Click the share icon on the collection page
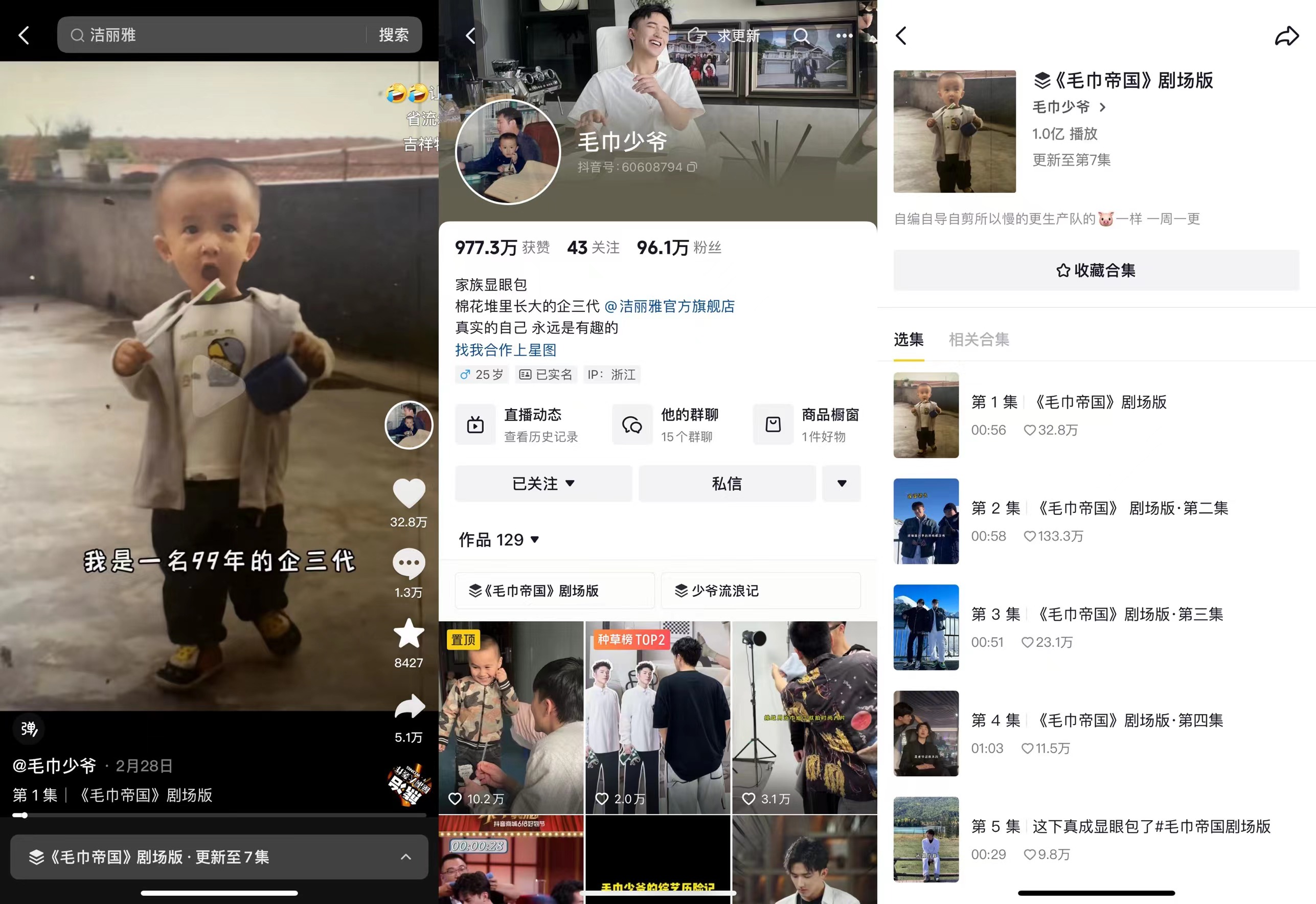Screen dimensions: 1316x904 click(x=1286, y=36)
